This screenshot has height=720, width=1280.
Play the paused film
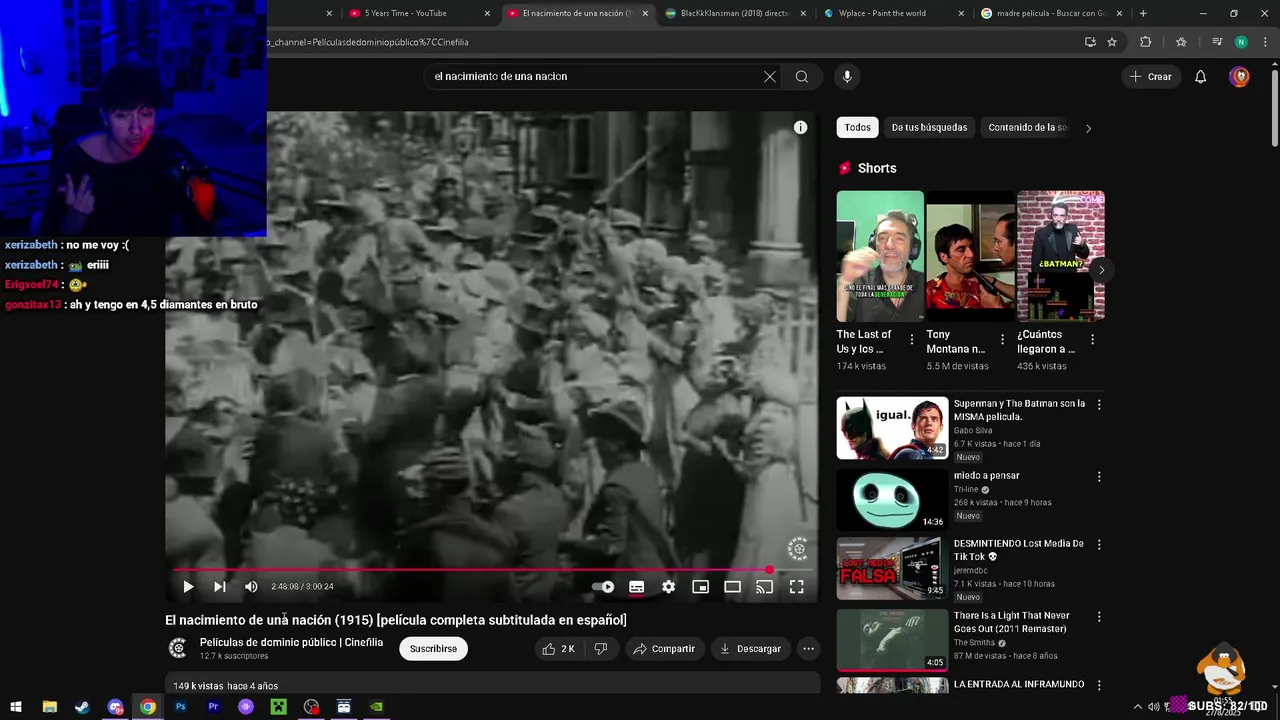point(188,587)
